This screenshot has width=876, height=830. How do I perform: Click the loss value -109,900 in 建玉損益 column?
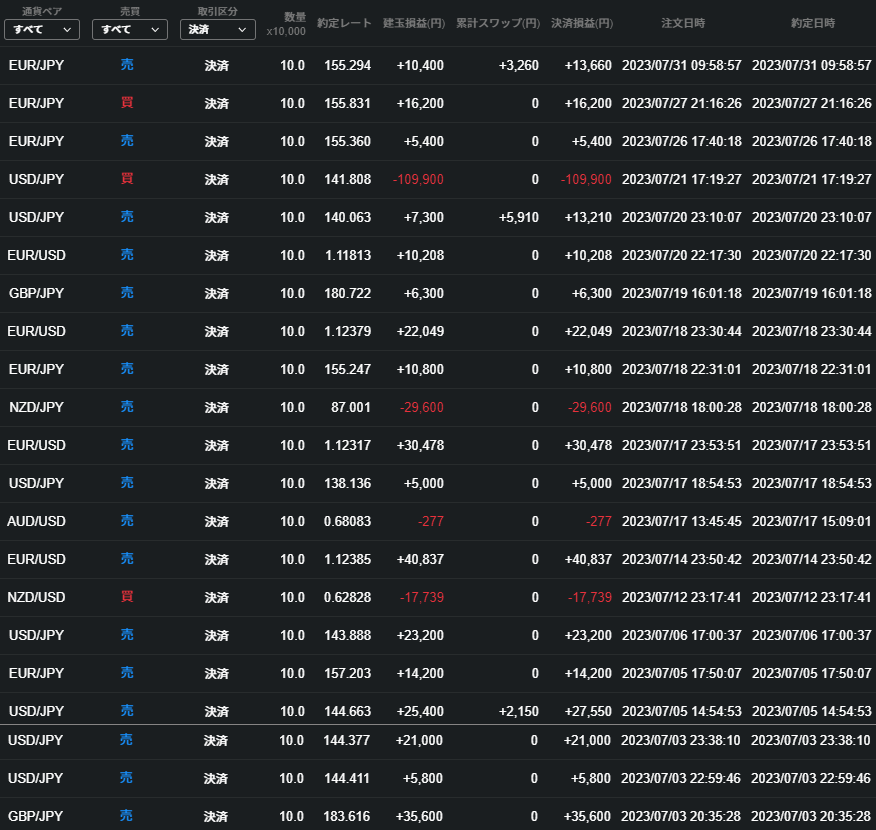tap(418, 179)
